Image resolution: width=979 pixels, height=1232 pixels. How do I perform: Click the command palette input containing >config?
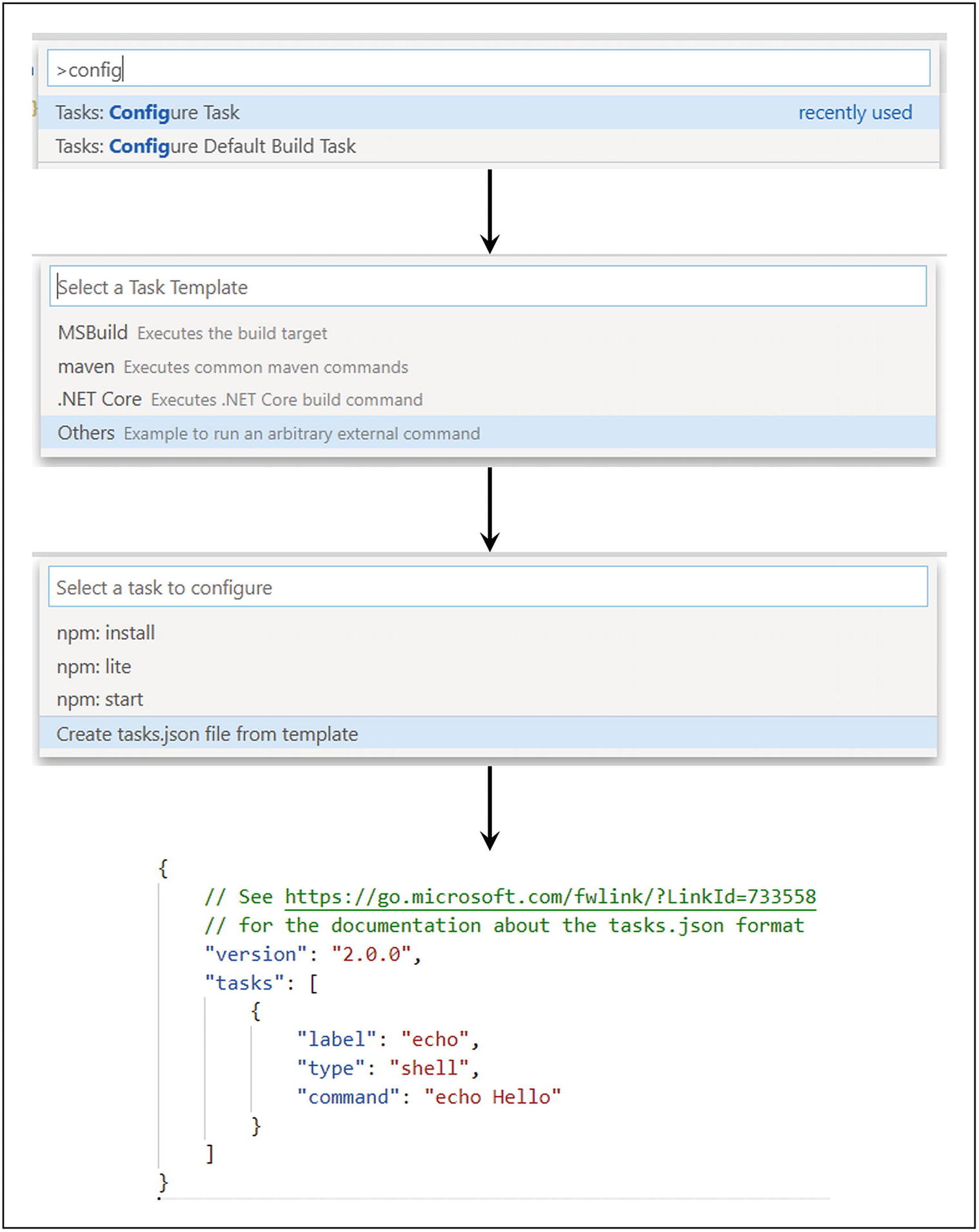point(488,69)
